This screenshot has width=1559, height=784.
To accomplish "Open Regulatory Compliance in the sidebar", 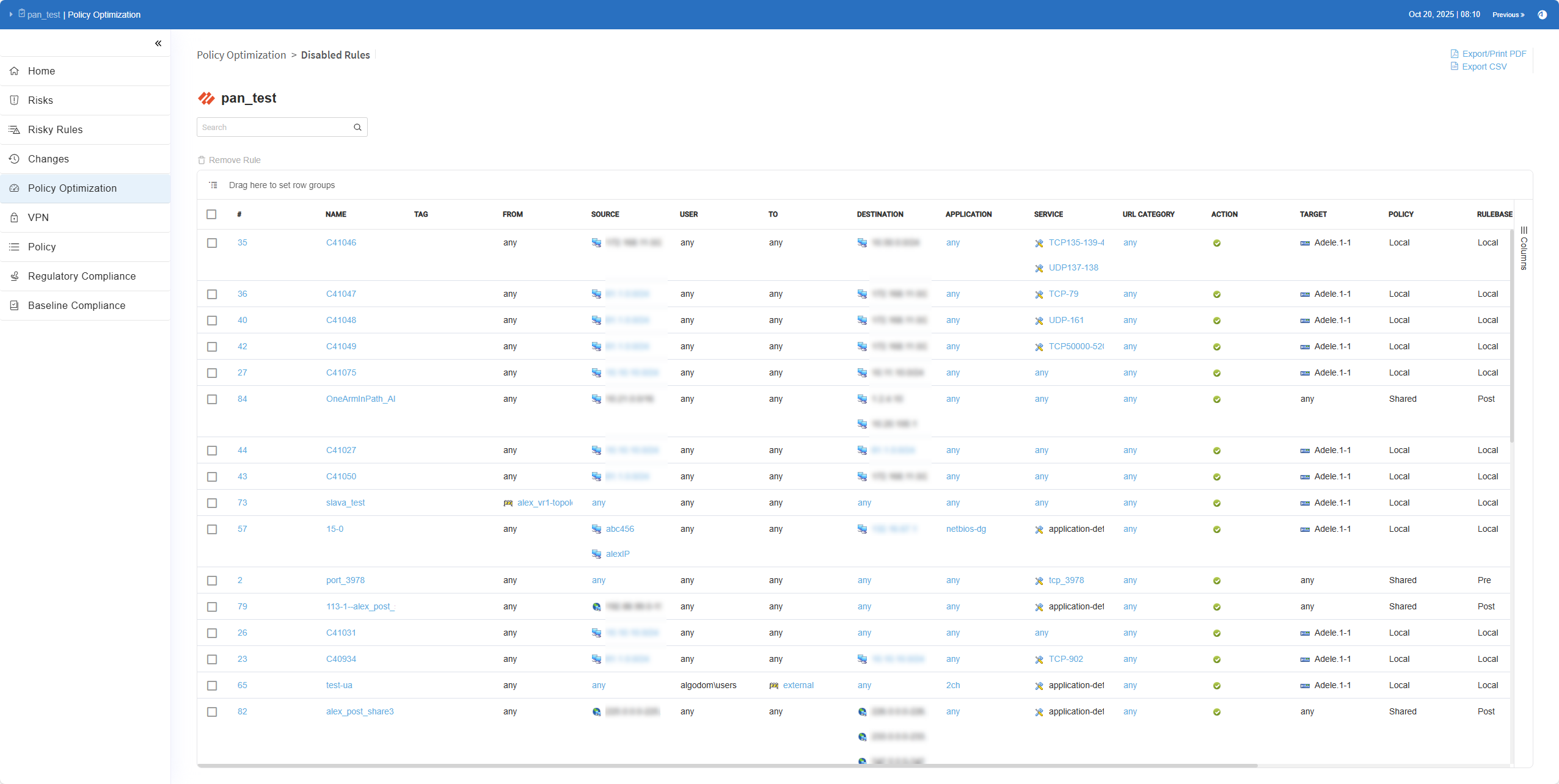I will [x=82, y=276].
